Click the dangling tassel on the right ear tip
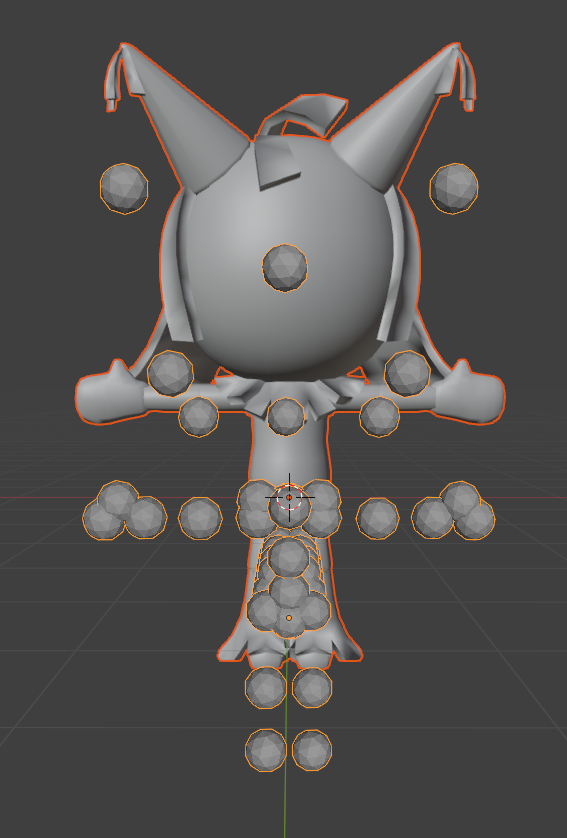 (x=466, y=80)
